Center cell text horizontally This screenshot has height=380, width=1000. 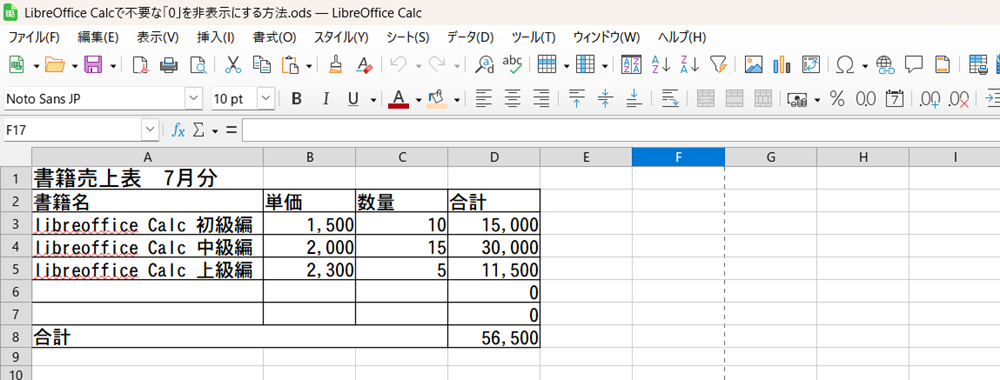pyautogui.click(x=513, y=99)
